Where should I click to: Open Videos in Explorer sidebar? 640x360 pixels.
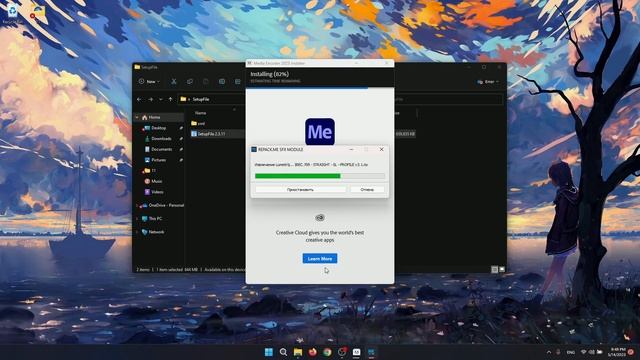pos(157,192)
